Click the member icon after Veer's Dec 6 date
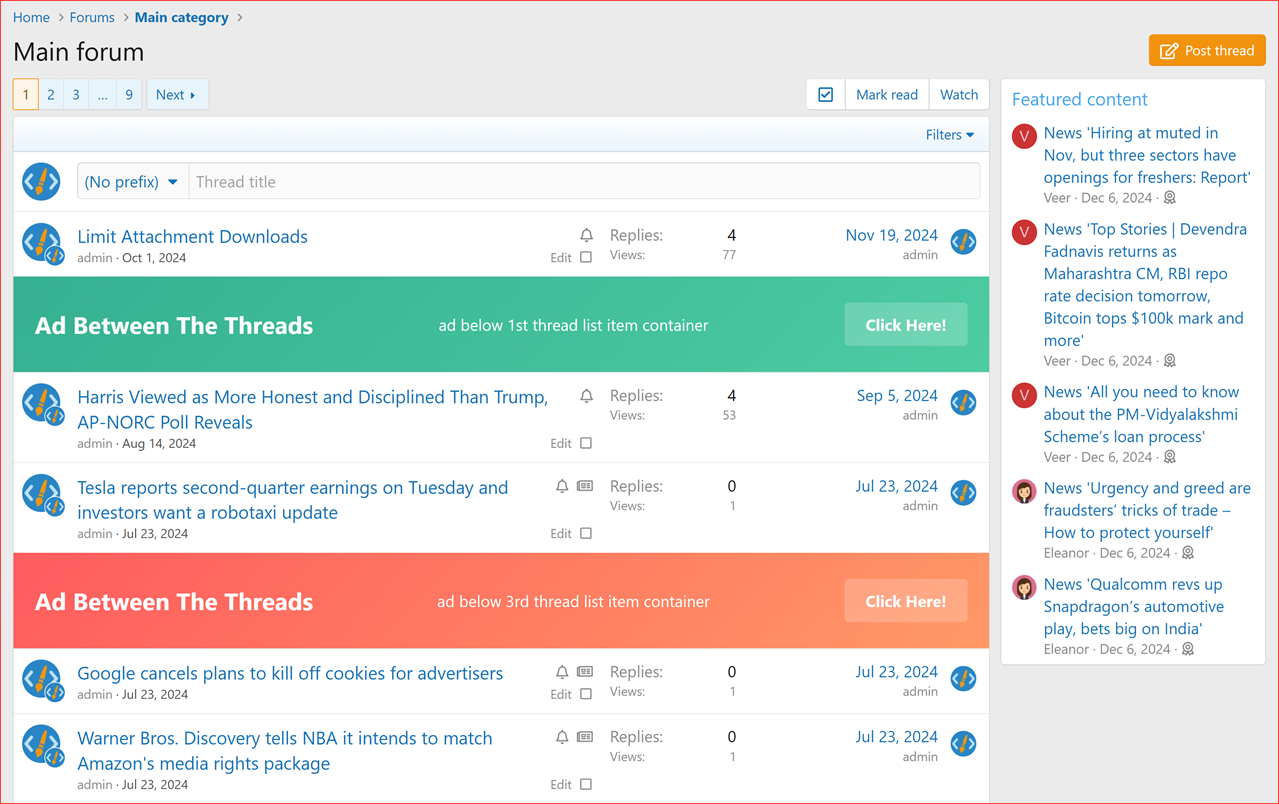This screenshot has height=804, width=1279. [1169, 198]
